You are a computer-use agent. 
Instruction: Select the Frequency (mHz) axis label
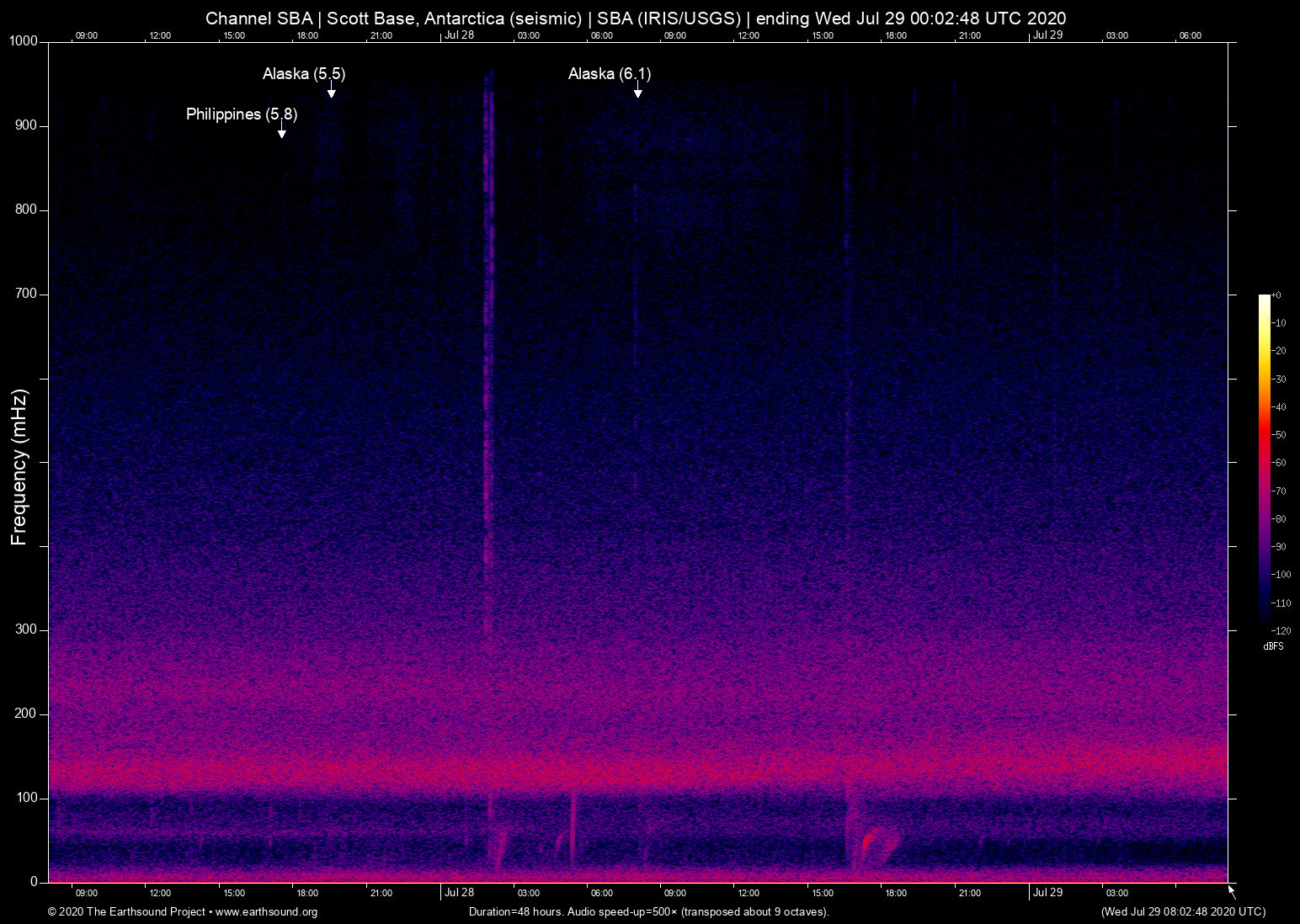[x=18, y=463]
